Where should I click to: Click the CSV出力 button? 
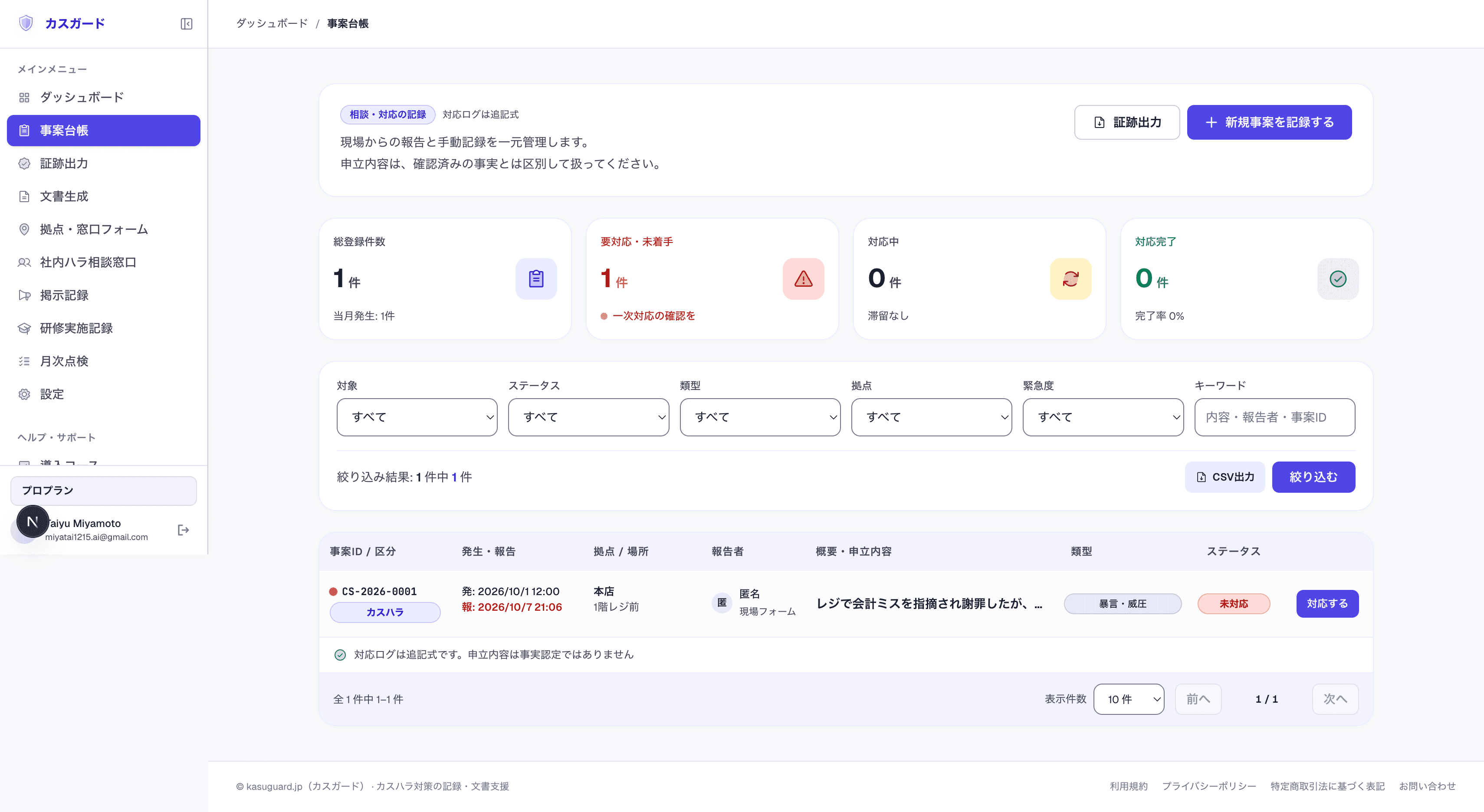tap(1225, 477)
